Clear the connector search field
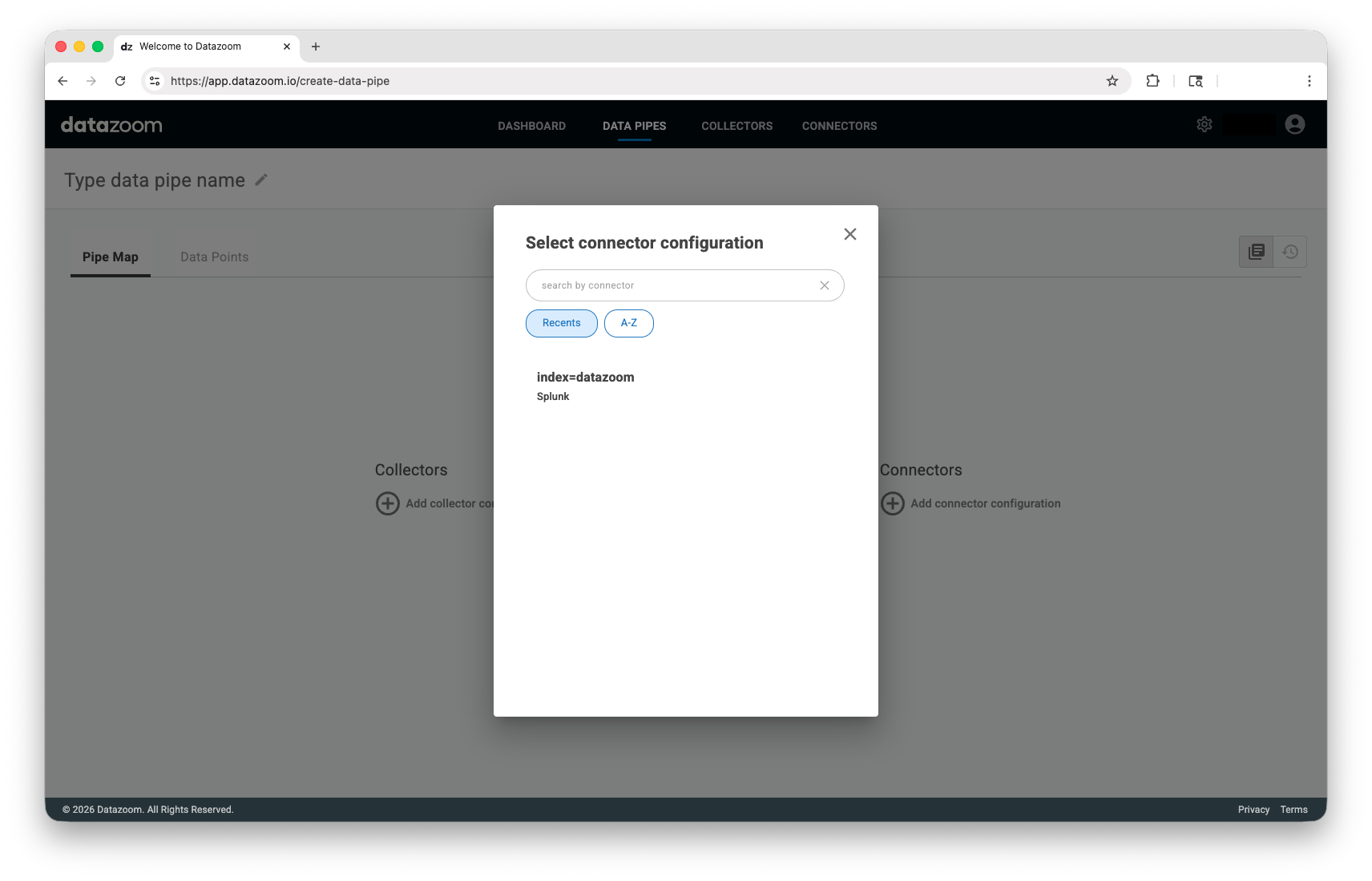 coord(824,285)
